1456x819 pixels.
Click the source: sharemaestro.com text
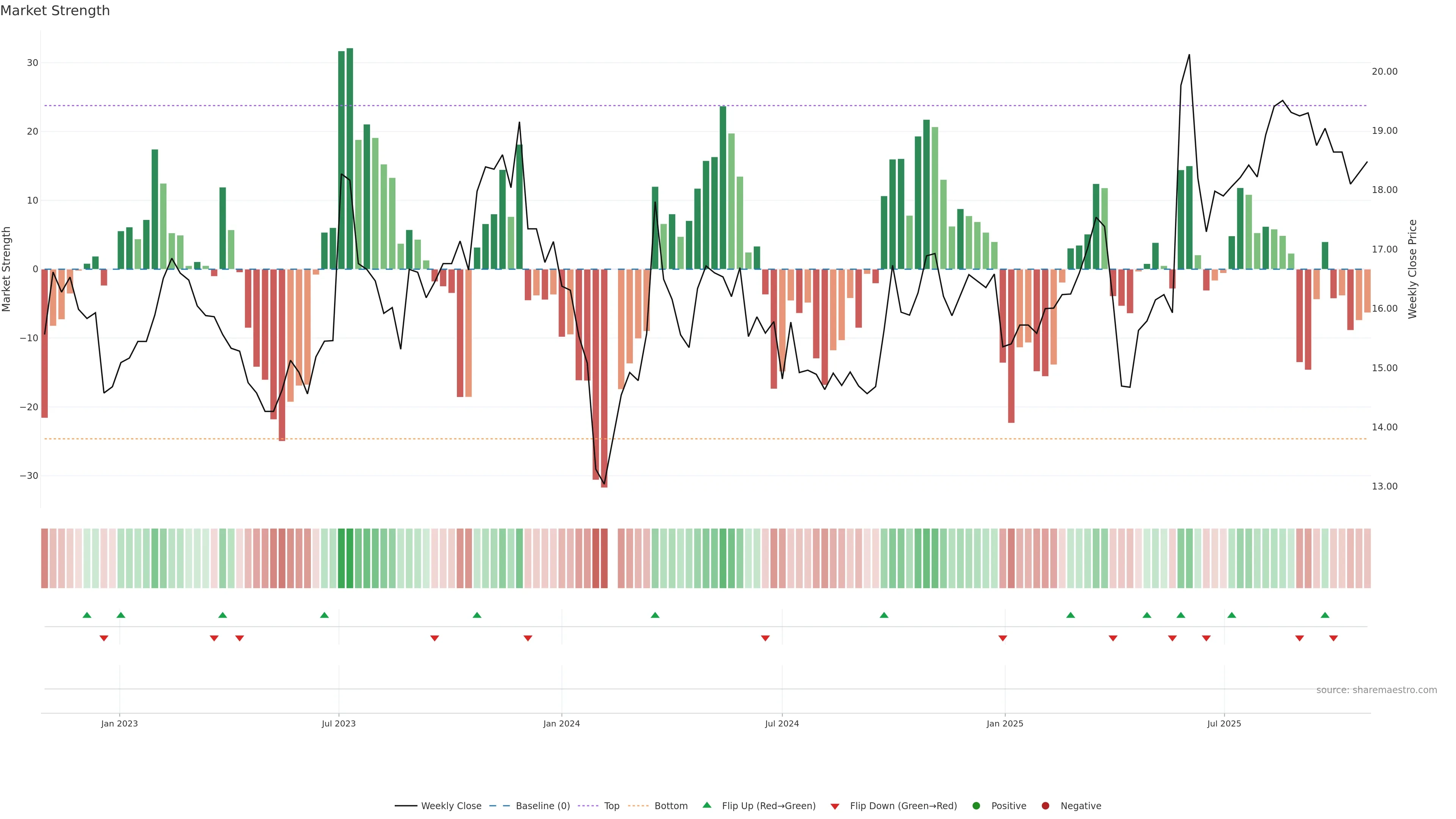1376,690
